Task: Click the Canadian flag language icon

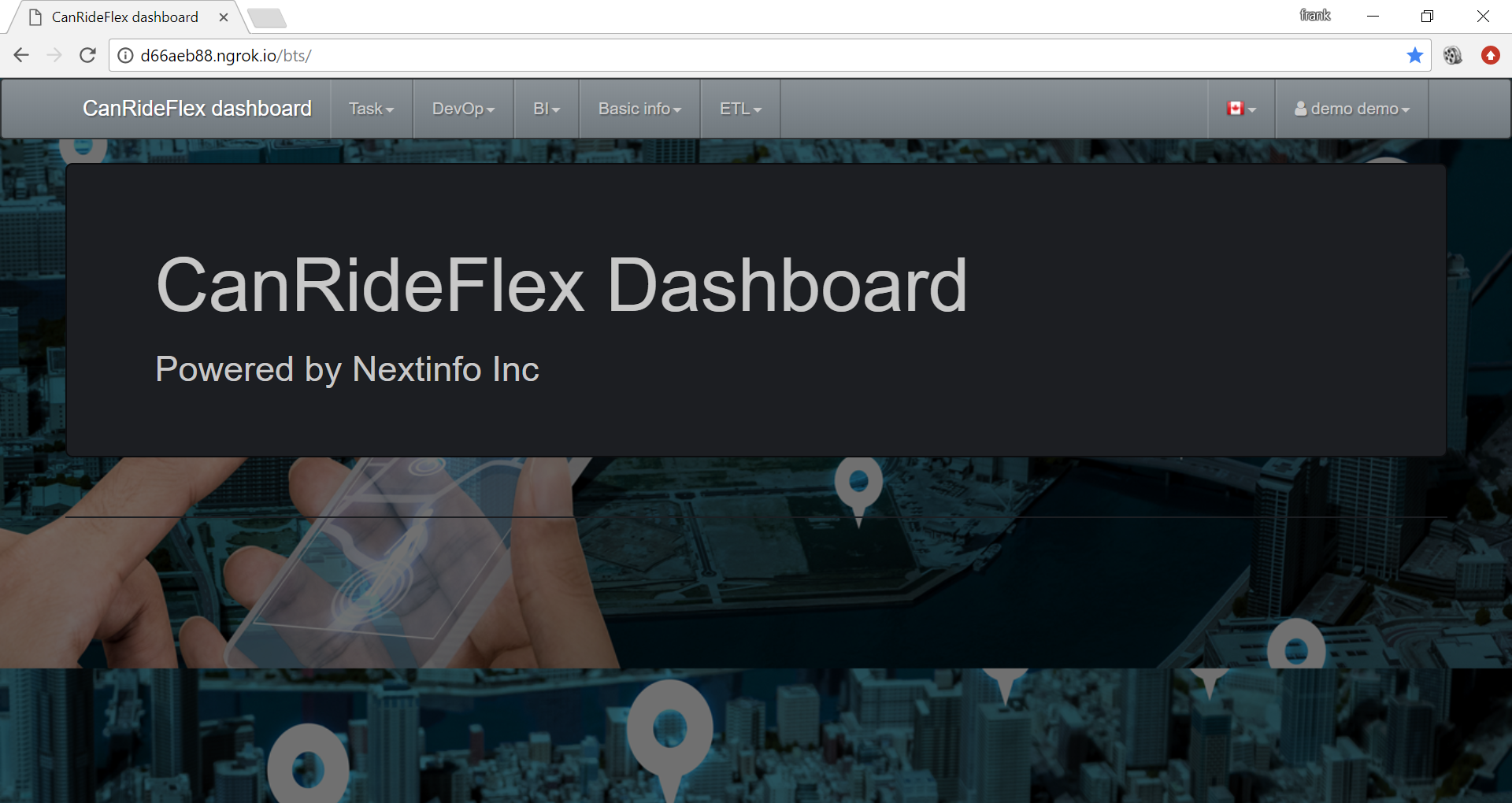Action: tap(1241, 109)
